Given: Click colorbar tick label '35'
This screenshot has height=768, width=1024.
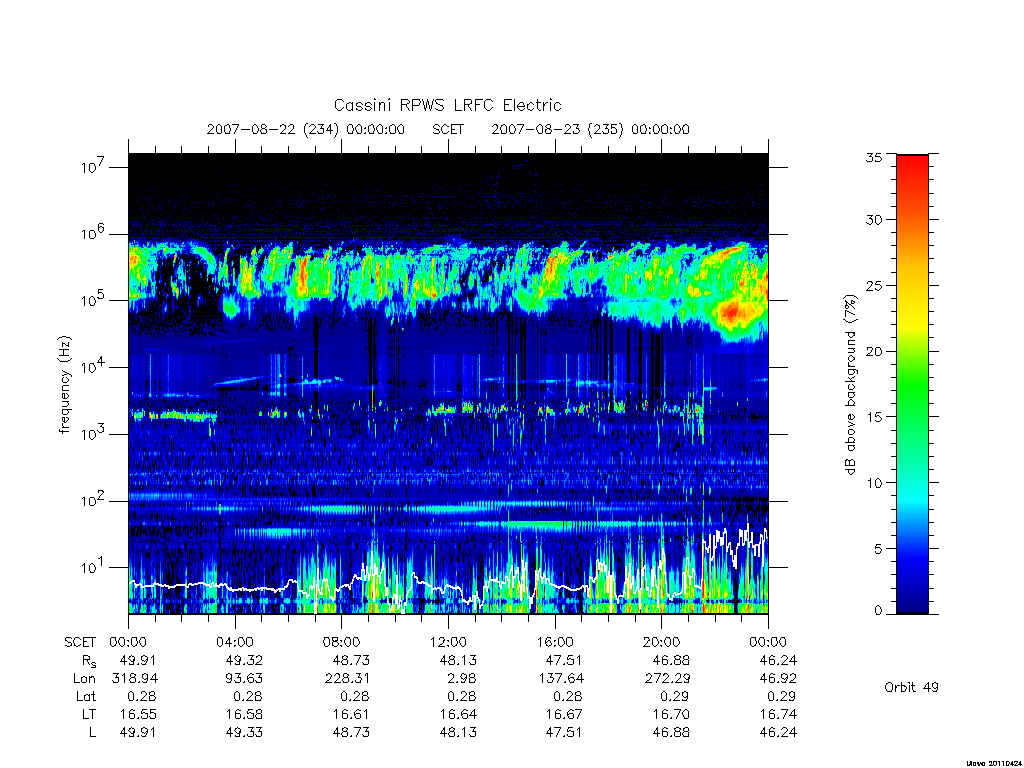Looking at the screenshot, I should point(873,157).
